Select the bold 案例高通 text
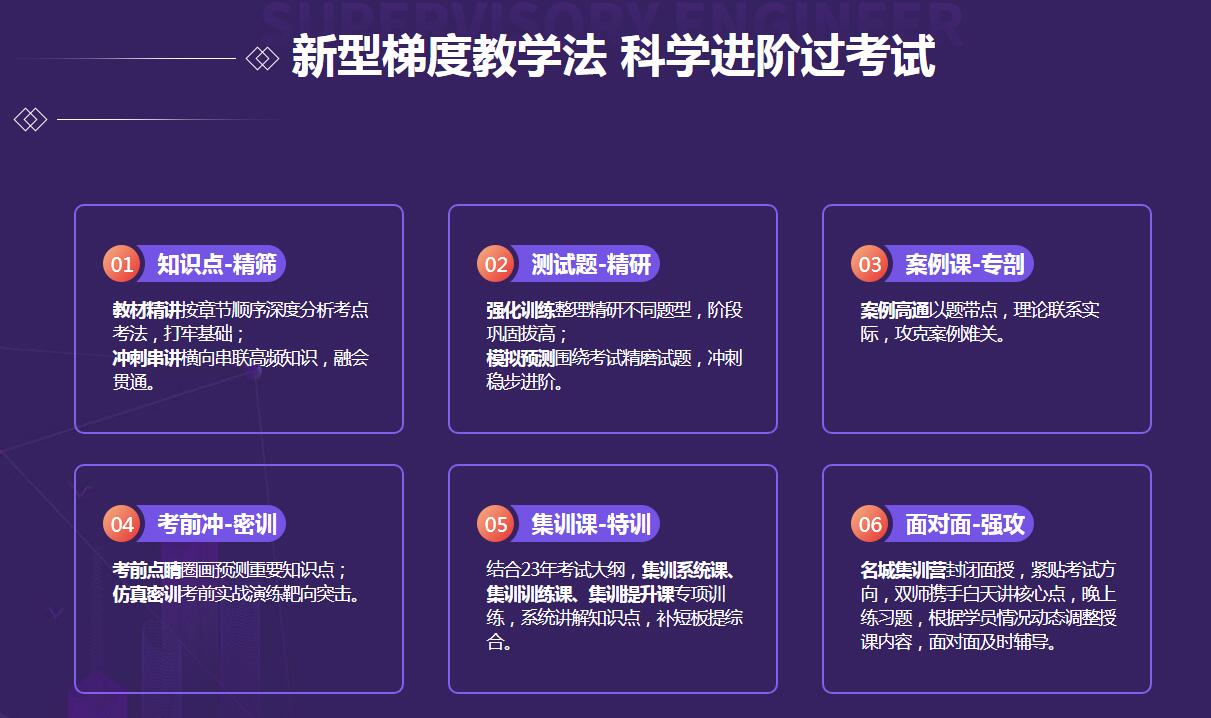 pyautogui.click(x=895, y=310)
